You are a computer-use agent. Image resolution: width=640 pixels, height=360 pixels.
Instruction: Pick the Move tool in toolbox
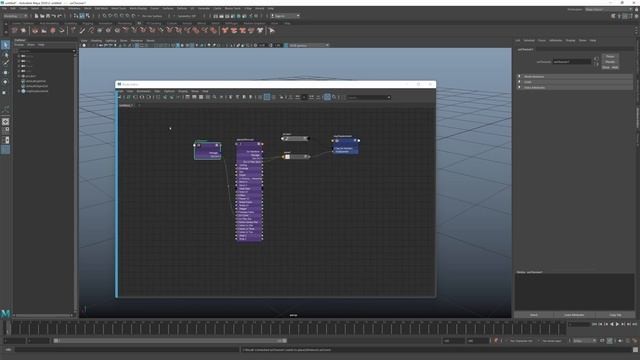5,73
